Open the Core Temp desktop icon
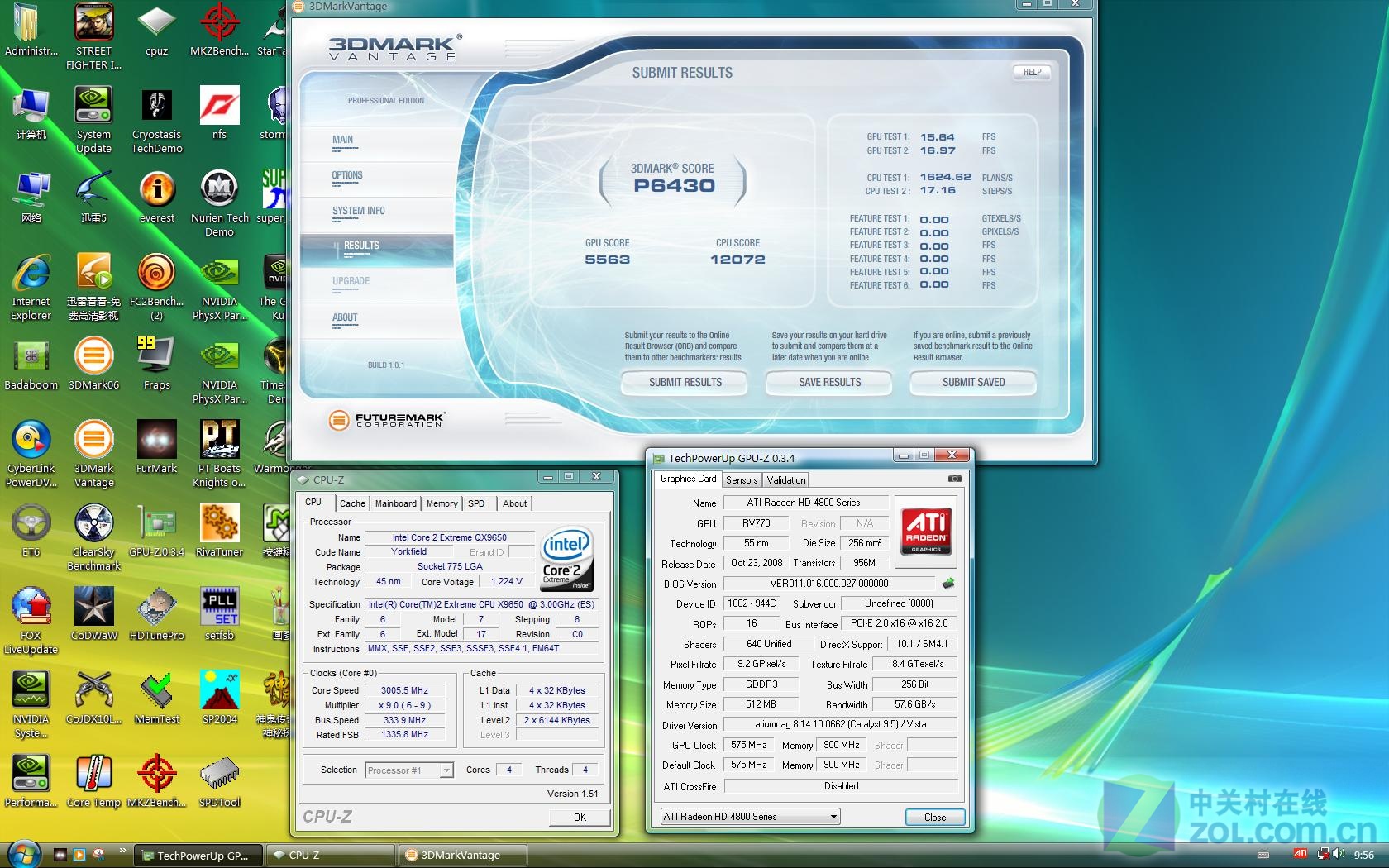The height and width of the screenshot is (868, 1389). (x=93, y=781)
